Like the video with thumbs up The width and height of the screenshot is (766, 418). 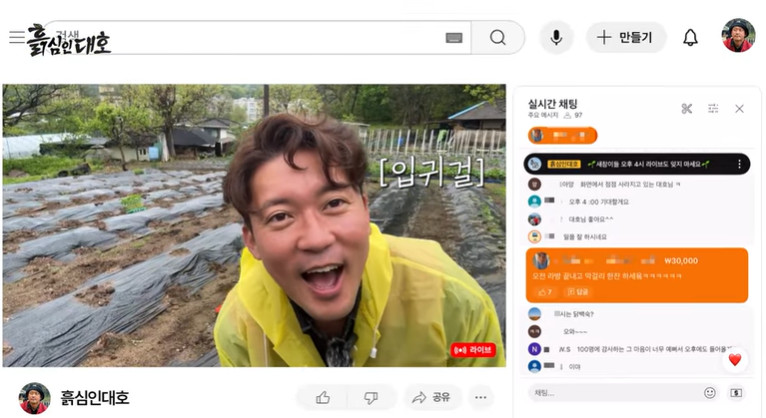tap(323, 397)
